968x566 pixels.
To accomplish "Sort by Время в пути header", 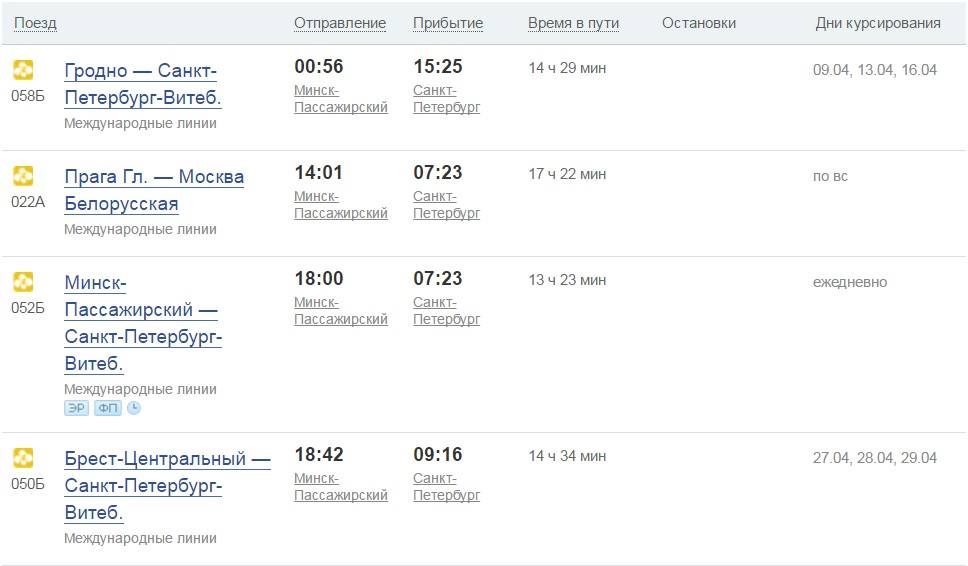I will coord(574,23).
